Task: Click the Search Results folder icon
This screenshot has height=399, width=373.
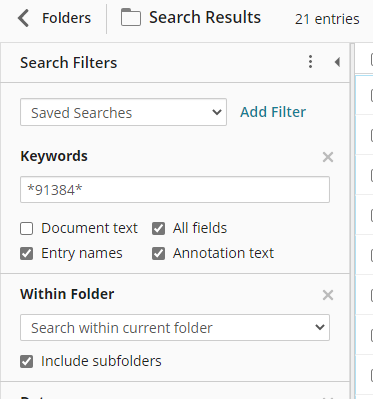Action: (x=131, y=17)
